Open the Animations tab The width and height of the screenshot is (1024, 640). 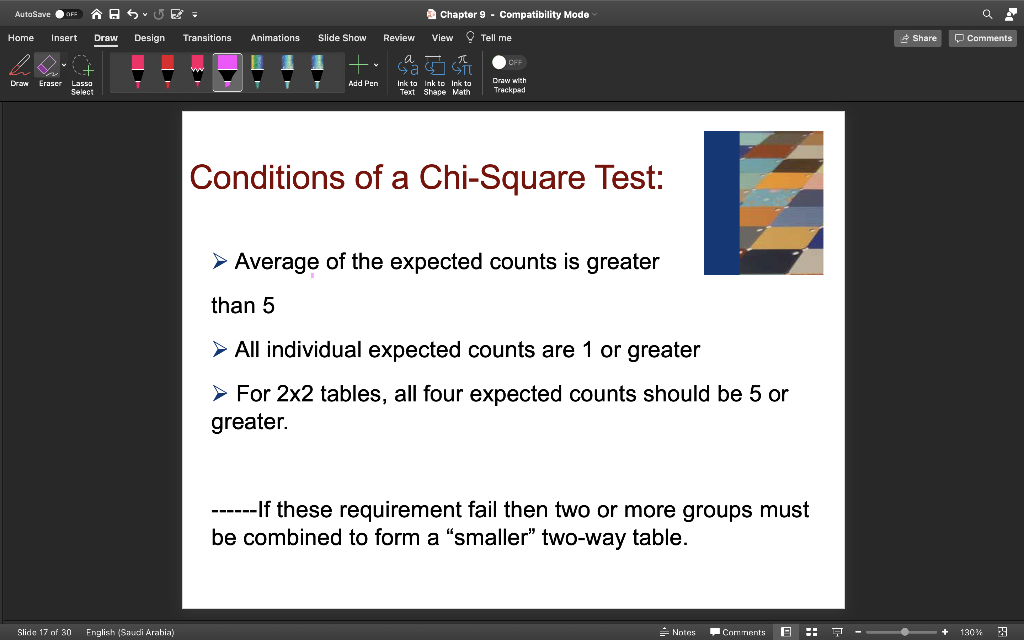coord(275,38)
